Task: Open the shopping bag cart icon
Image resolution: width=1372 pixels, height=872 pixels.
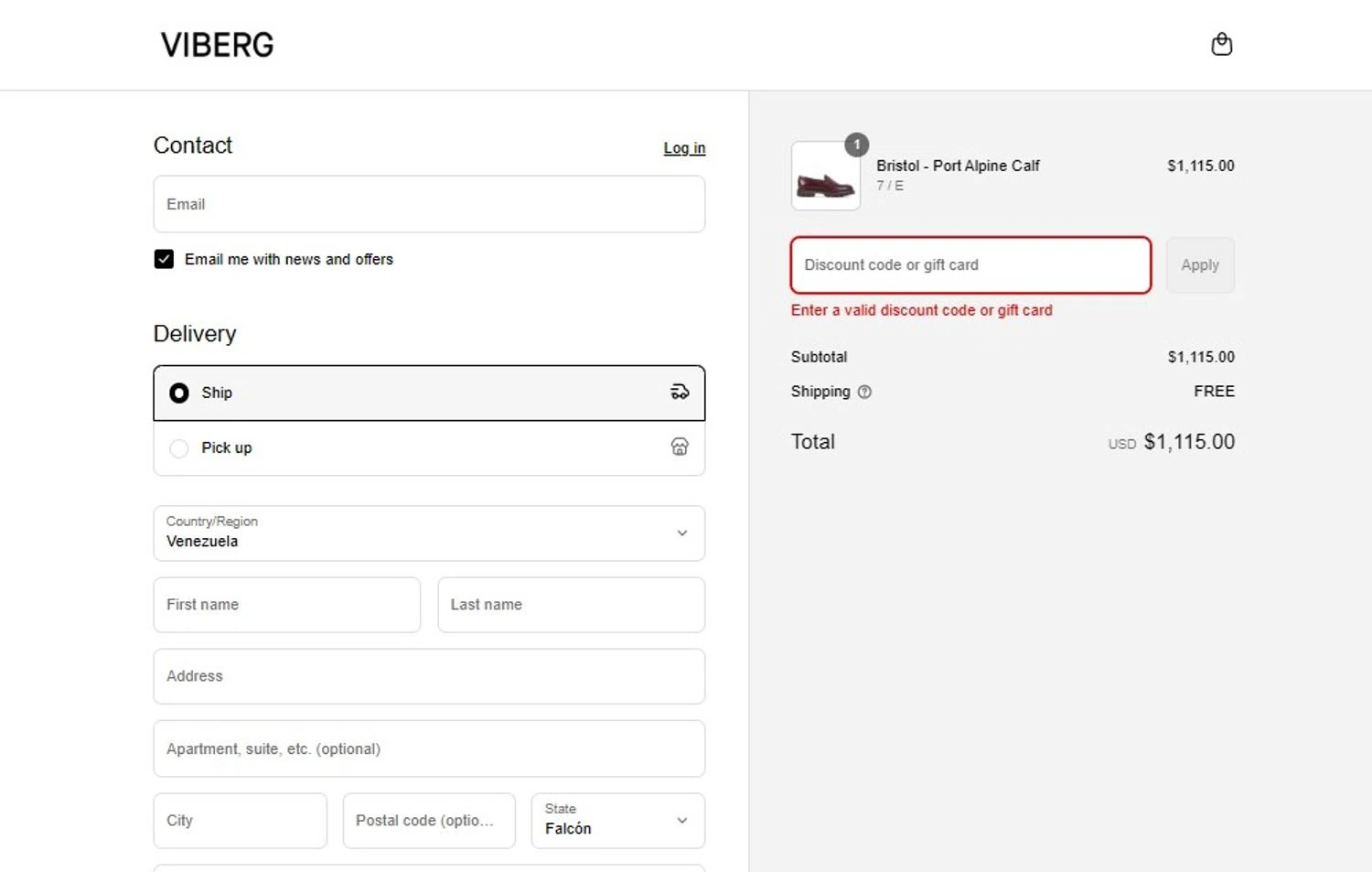Action: (x=1221, y=44)
